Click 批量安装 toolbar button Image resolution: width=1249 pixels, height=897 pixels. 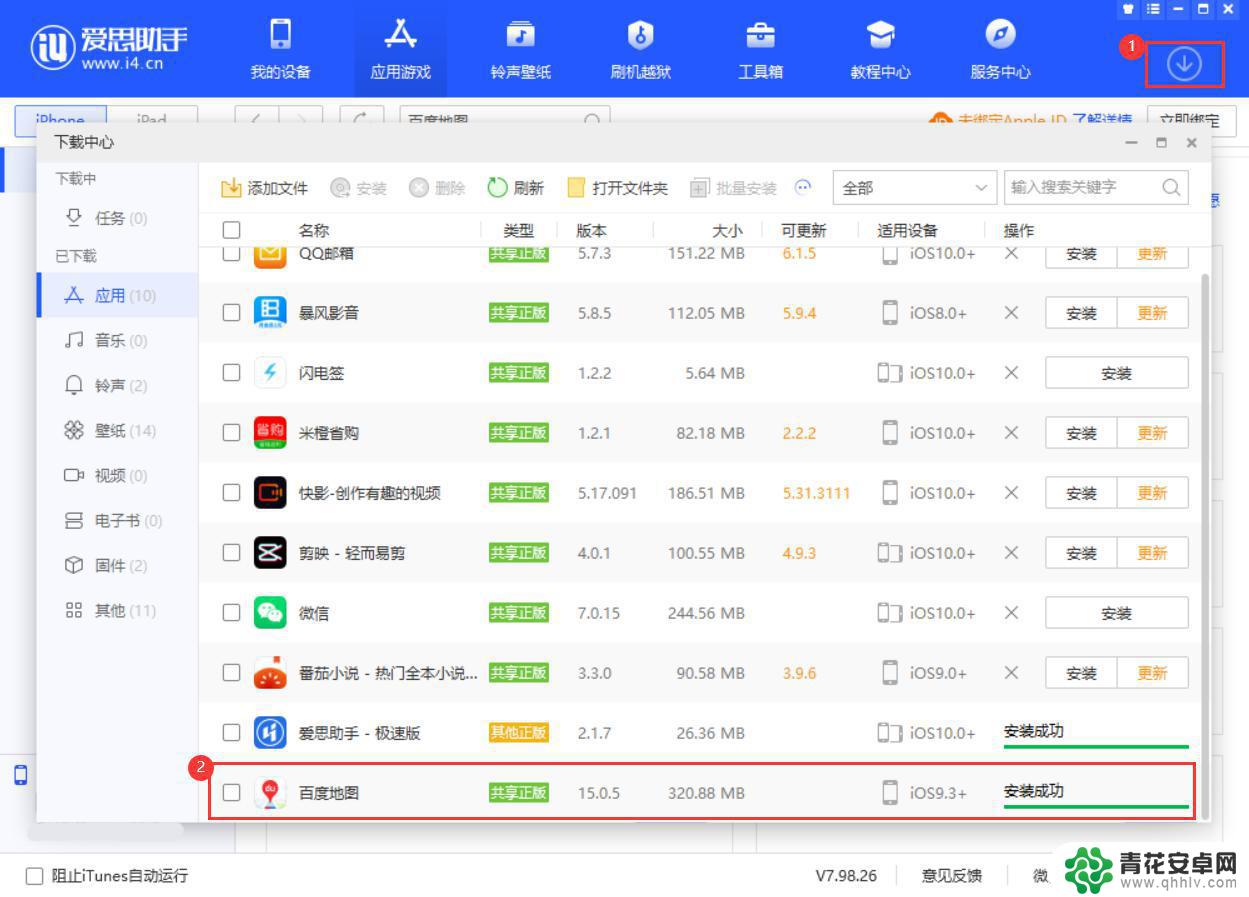click(x=733, y=188)
